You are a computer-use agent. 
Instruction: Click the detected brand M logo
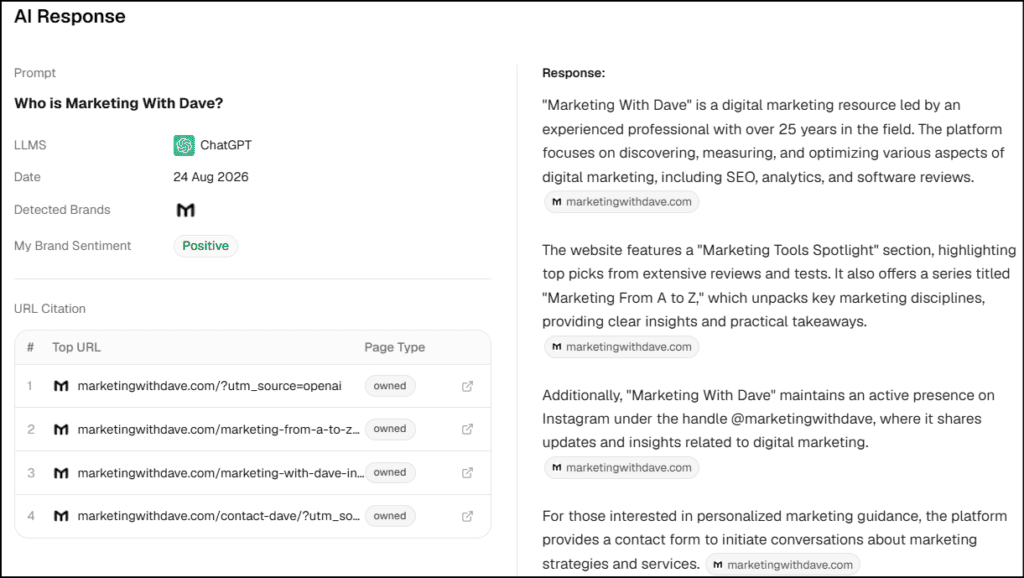[186, 210]
